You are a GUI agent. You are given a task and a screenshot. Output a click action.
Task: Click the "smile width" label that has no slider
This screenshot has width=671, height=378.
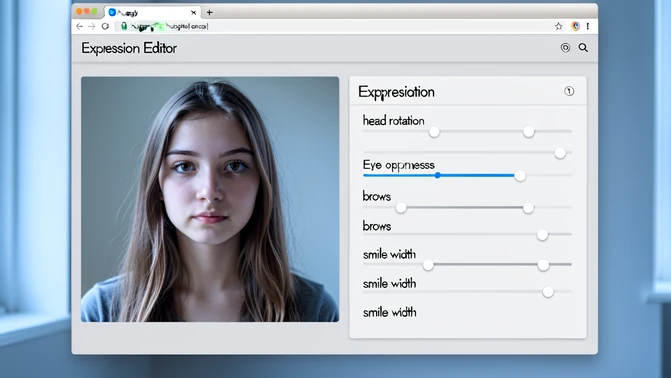tap(389, 313)
